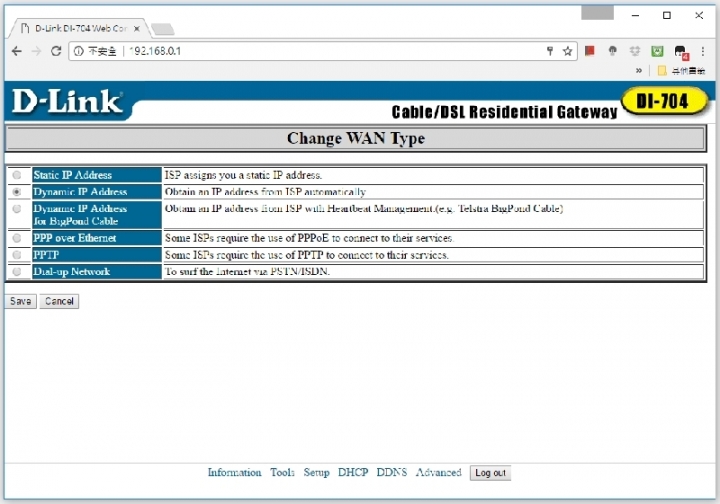720x504 pixels.
Task: Click text 'To surf the Internet via PSTN/ISDN.'
Action: (247, 272)
